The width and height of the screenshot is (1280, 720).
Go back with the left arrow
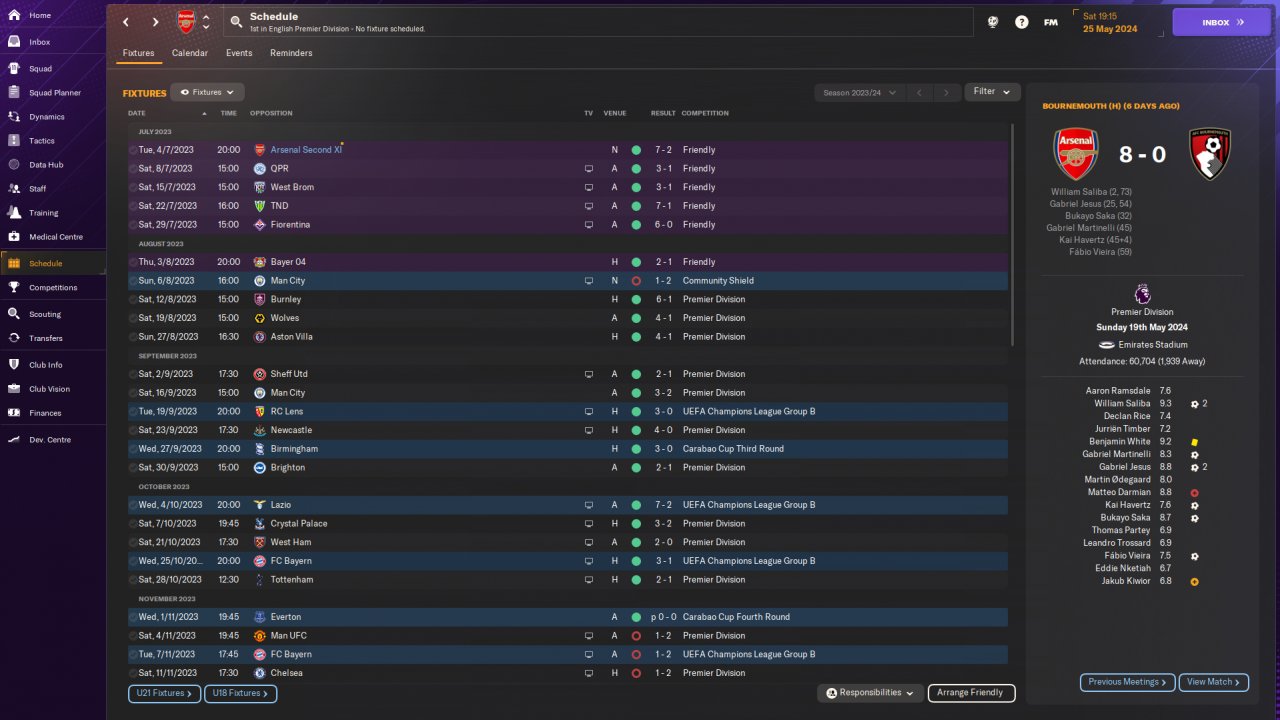coord(126,22)
